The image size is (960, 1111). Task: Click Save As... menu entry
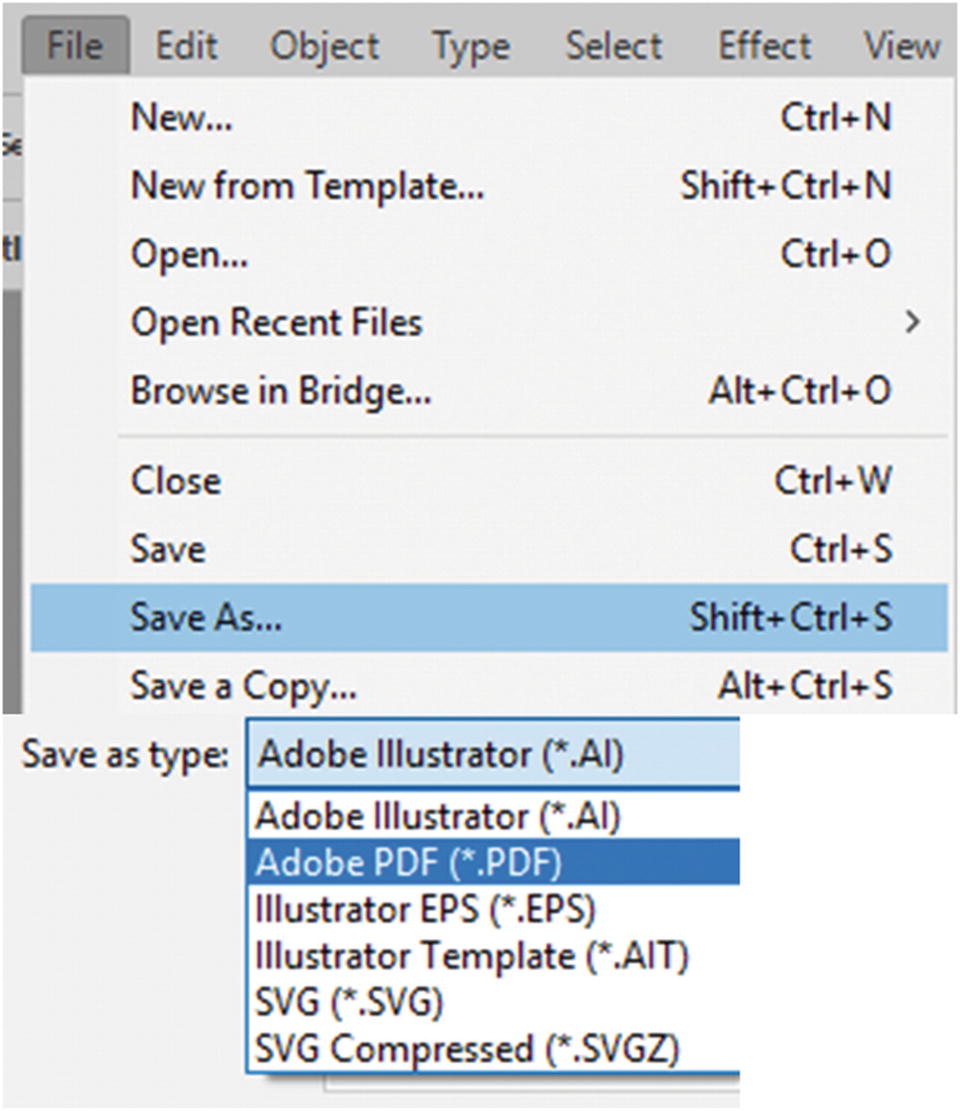point(206,618)
